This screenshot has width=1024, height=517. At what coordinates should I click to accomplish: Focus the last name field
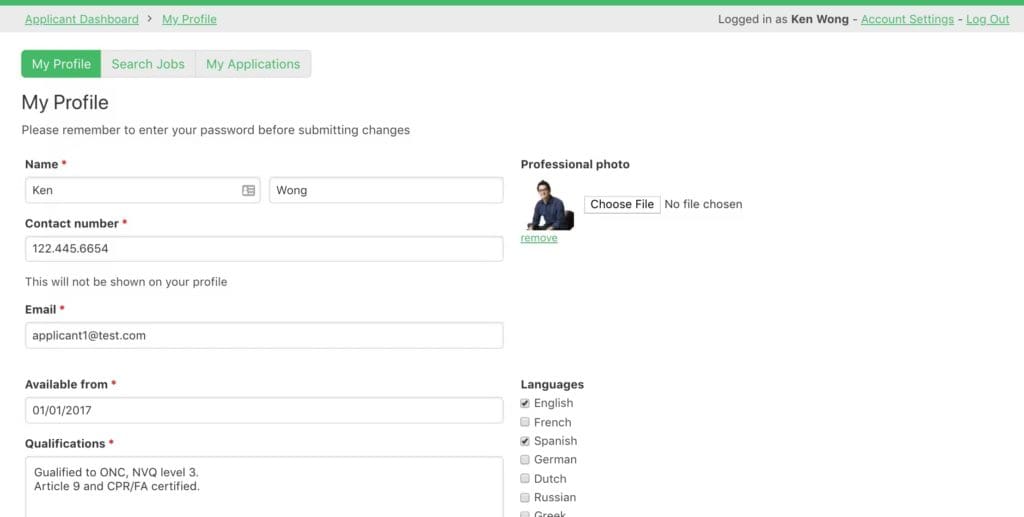pos(386,190)
